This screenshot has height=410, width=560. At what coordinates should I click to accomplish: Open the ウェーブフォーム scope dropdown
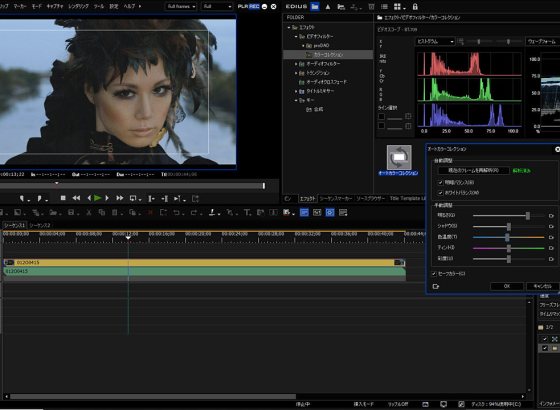click(x=543, y=41)
